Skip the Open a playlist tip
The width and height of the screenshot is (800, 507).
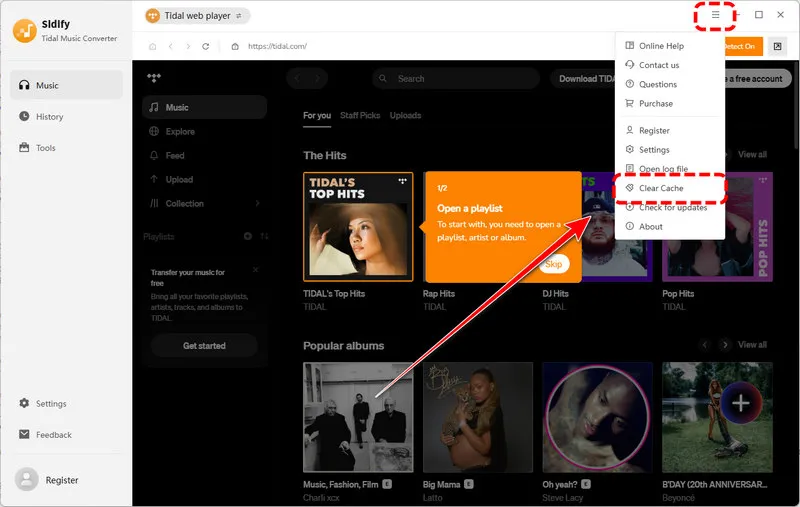(x=554, y=264)
